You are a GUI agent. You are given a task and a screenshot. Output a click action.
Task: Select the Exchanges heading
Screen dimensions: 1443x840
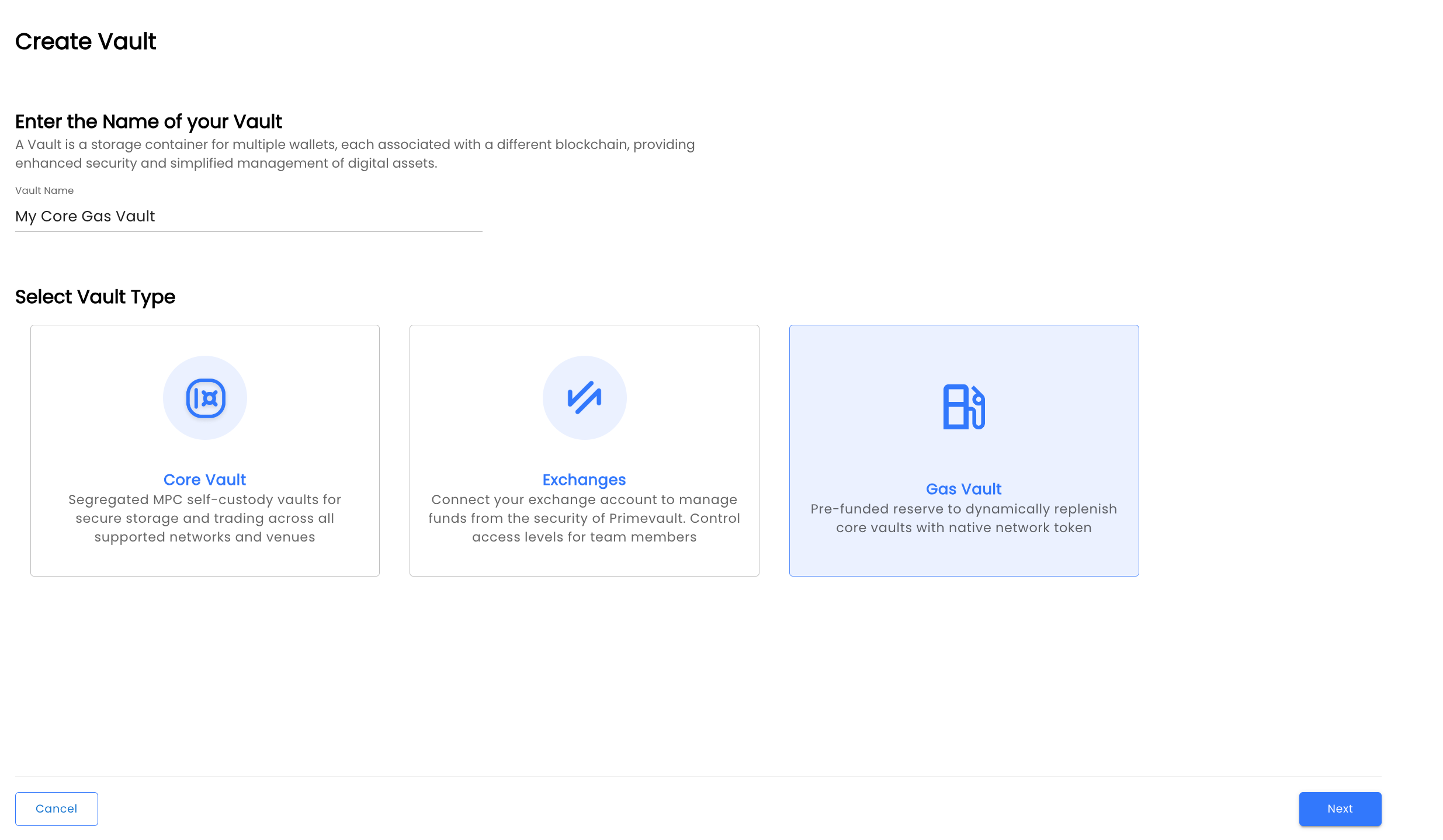pyautogui.click(x=584, y=480)
